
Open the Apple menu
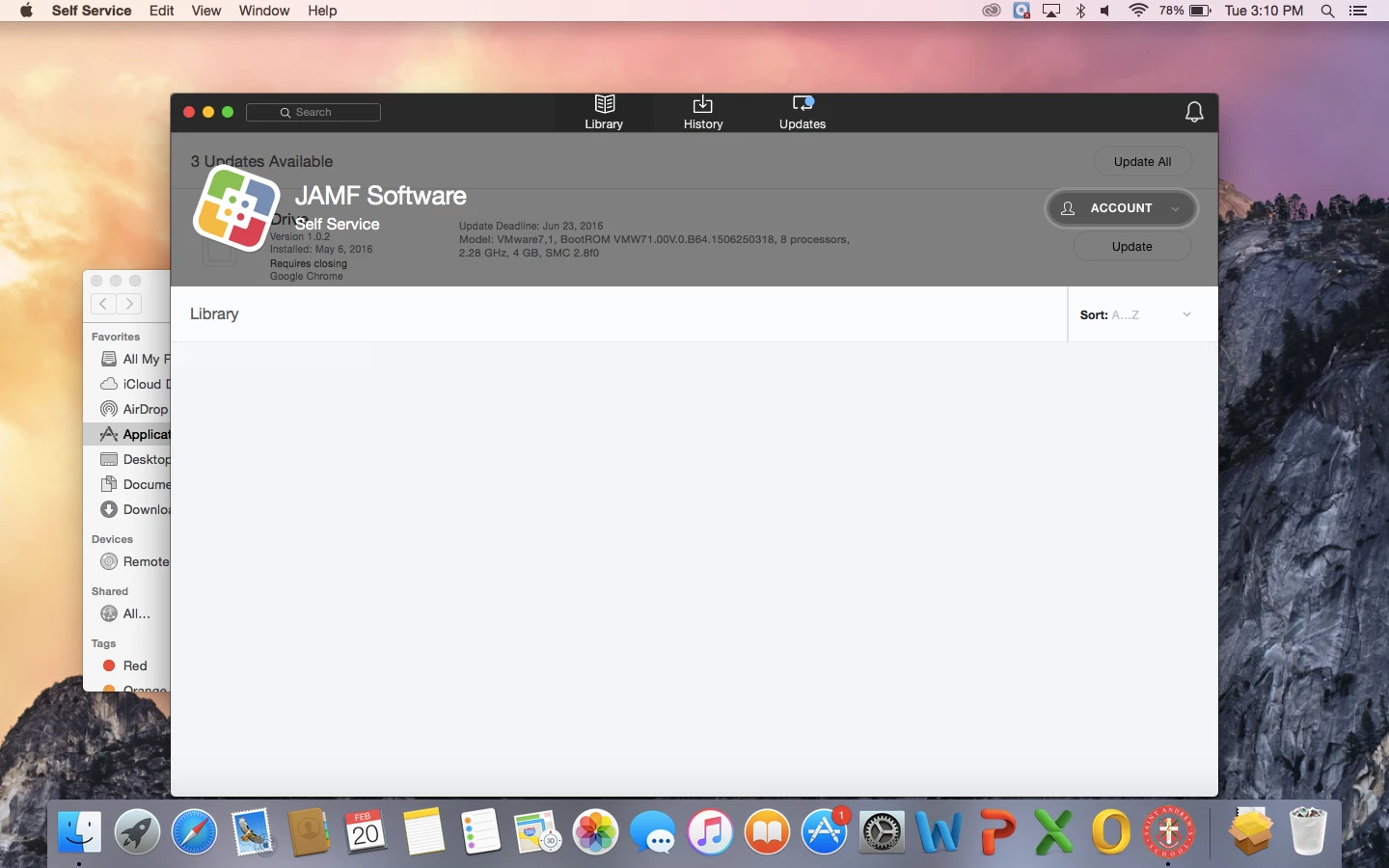click(x=26, y=11)
